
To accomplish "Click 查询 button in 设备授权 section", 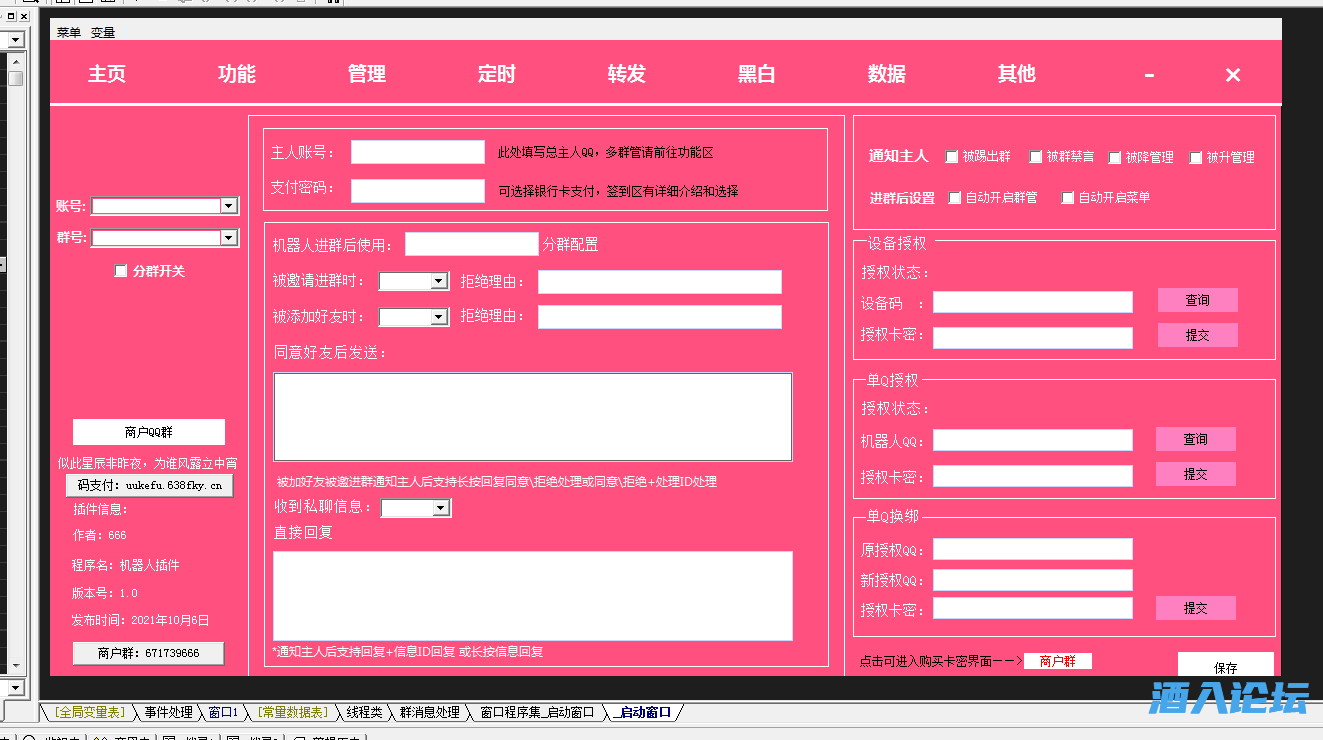I will pos(1197,300).
